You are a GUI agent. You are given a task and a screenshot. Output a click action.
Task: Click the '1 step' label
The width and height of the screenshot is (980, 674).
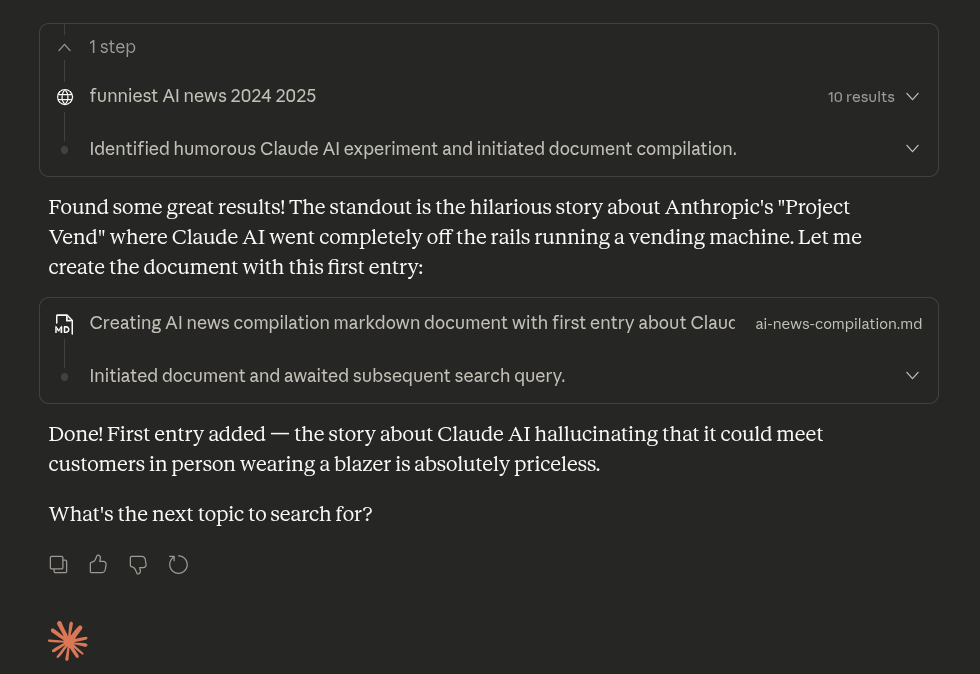[112, 47]
